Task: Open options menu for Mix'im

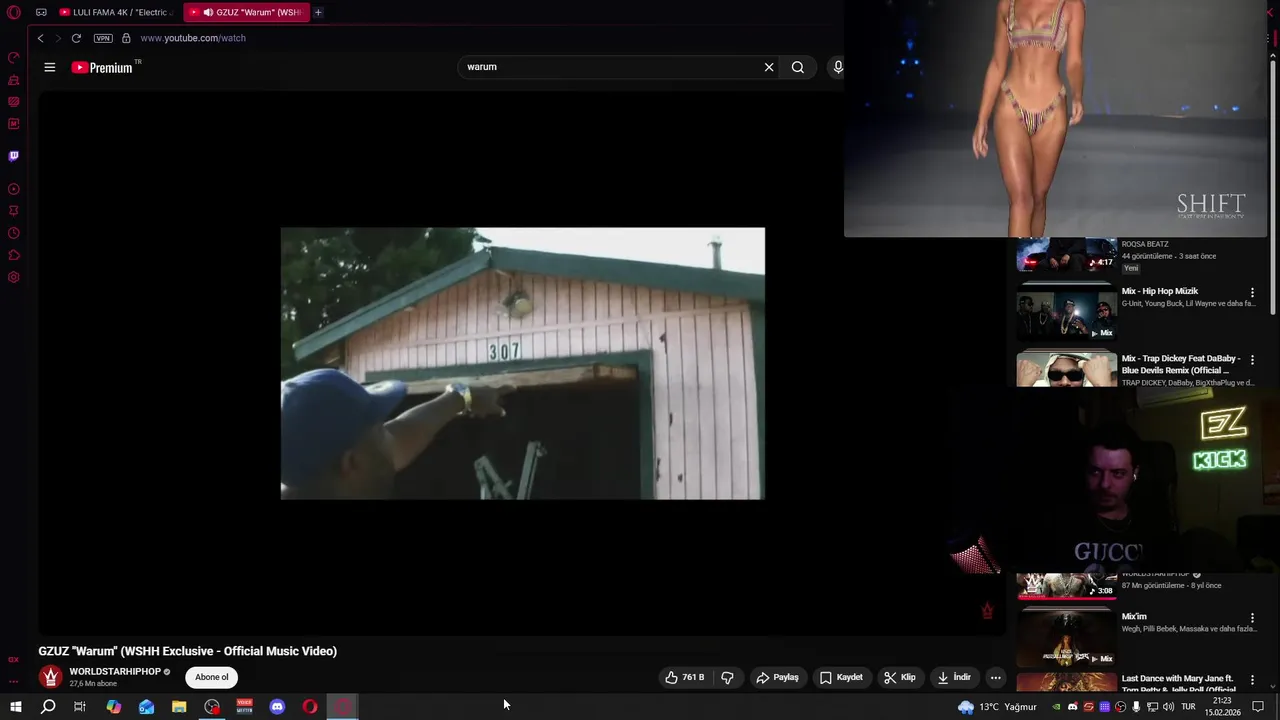Action: pyautogui.click(x=1252, y=619)
